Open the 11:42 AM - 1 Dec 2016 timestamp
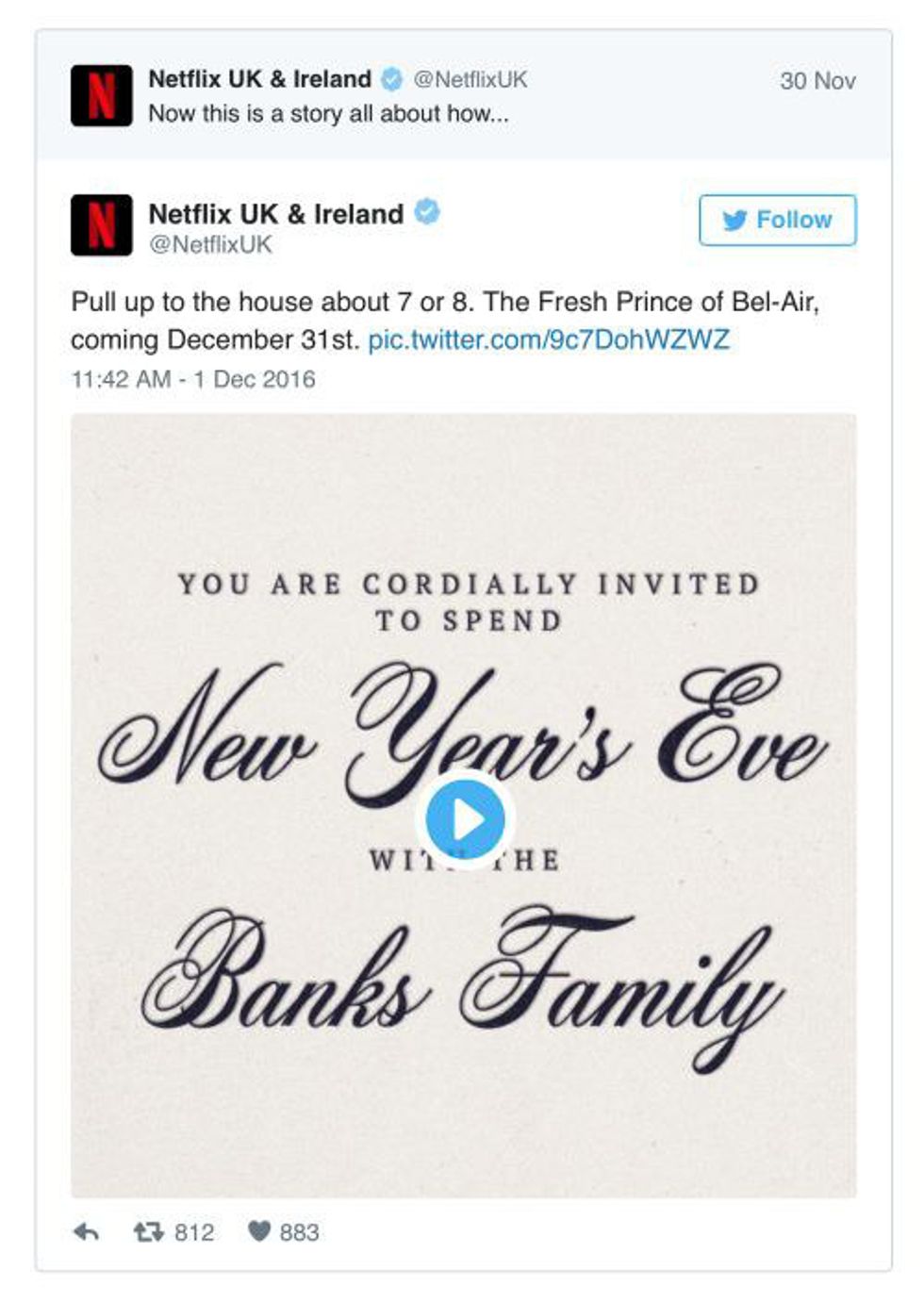Viewport: 924px width, 1303px height. pos(193,379)
